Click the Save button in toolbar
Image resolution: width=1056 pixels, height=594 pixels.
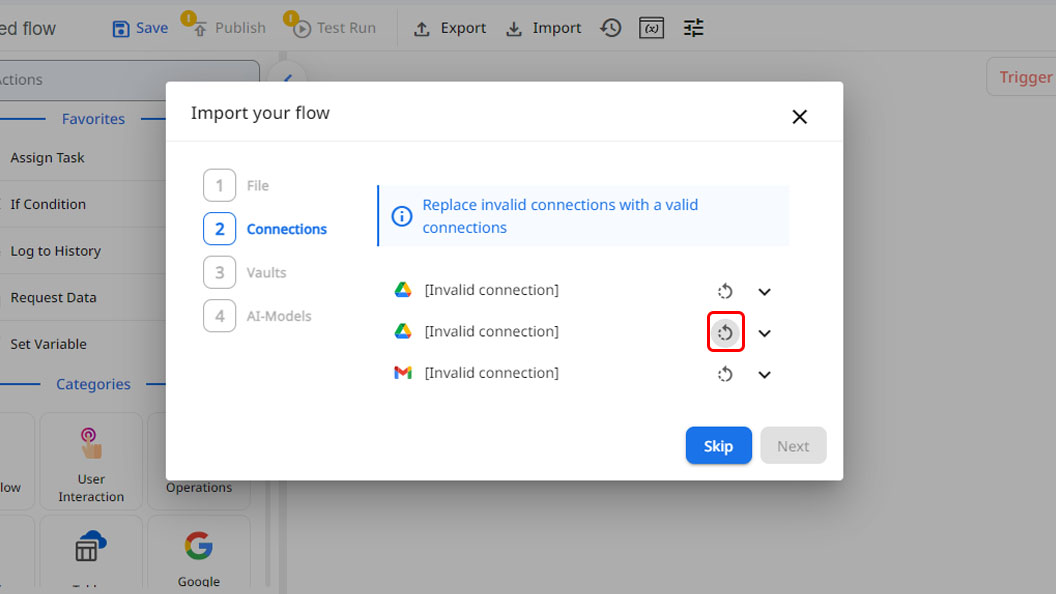[140, 28]
